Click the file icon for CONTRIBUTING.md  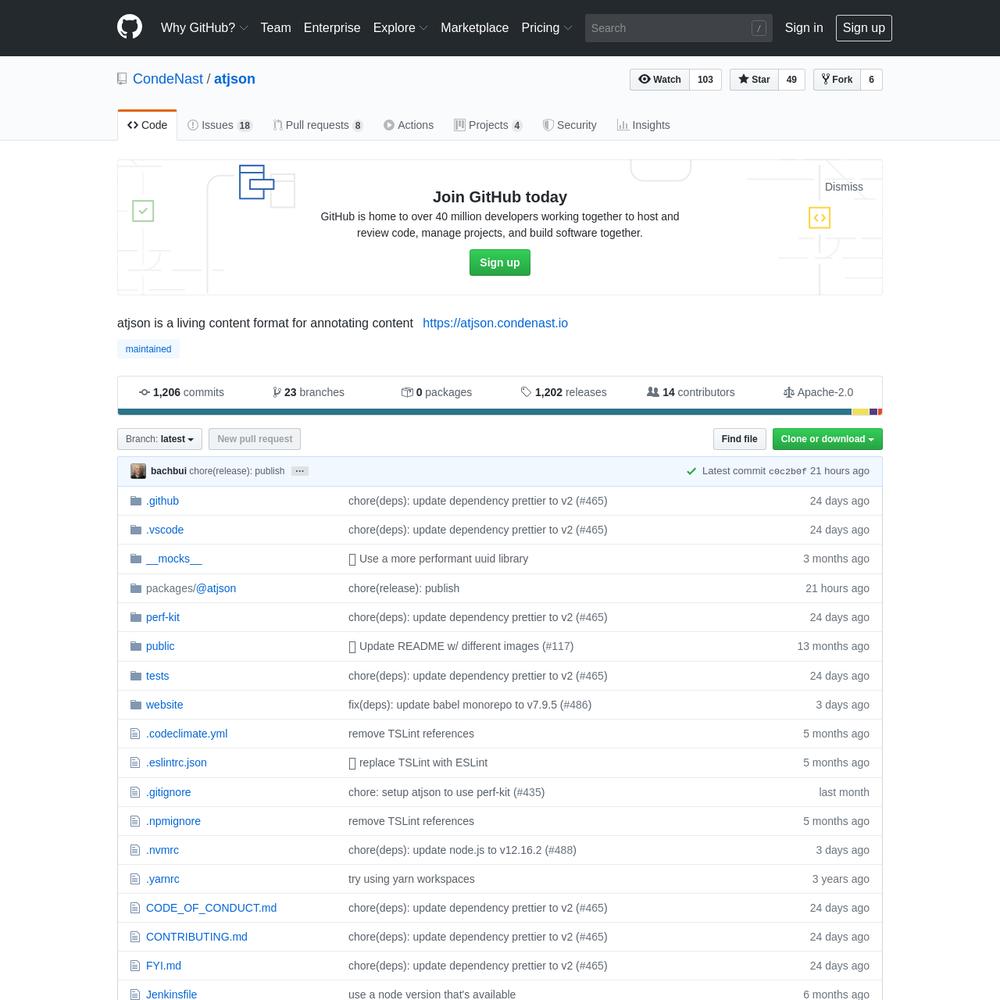point(135,936)
